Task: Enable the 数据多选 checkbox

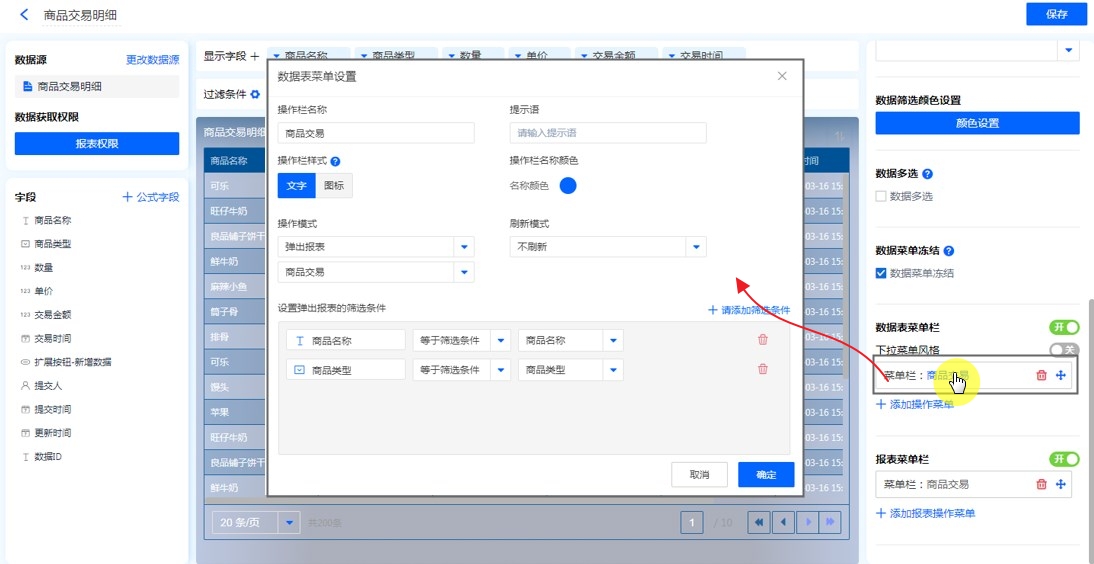Action: 881,196
